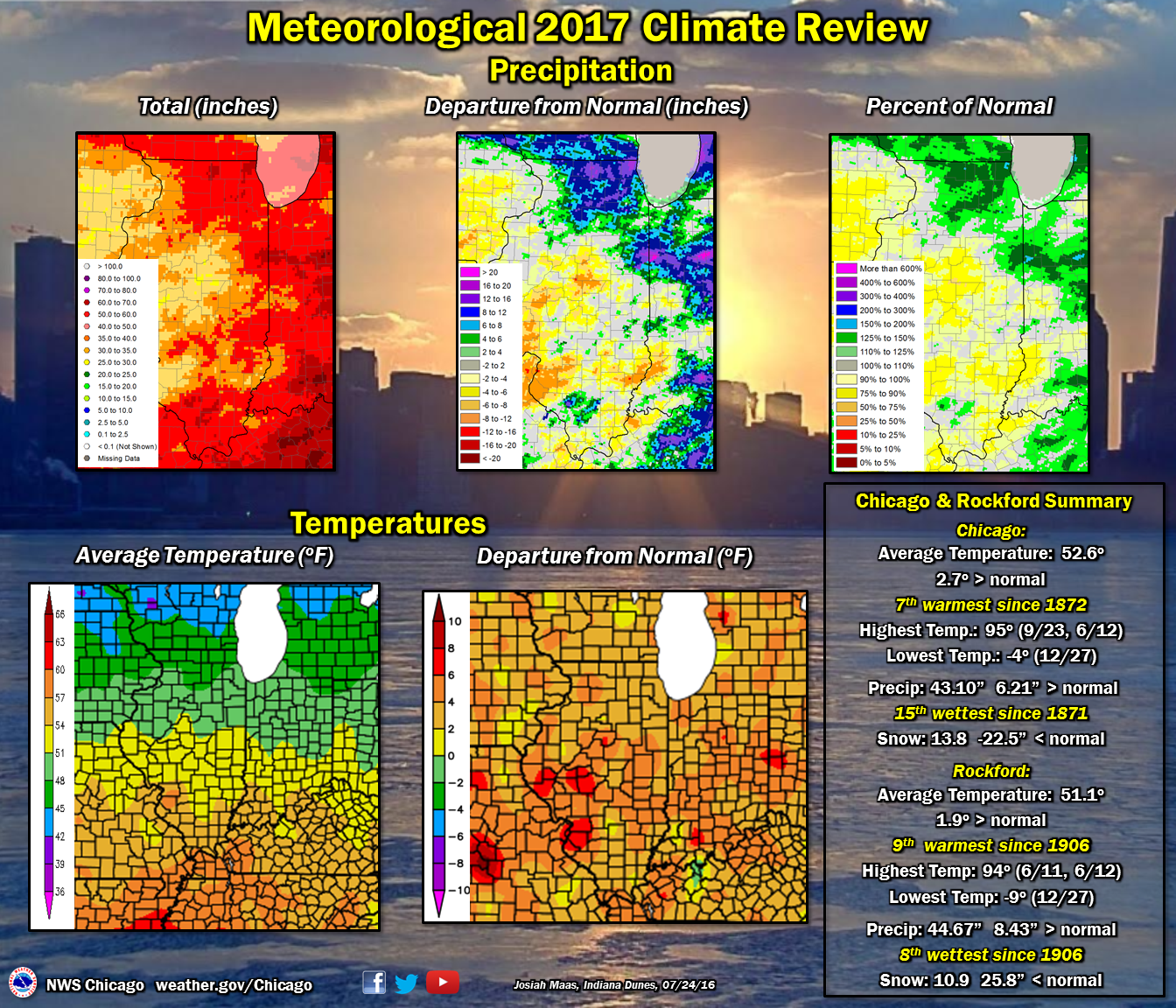The width and height of the screenshot is (1176, 1008).
Task: Click the red YouTube play icon
Action: click(x=443, y=983)
